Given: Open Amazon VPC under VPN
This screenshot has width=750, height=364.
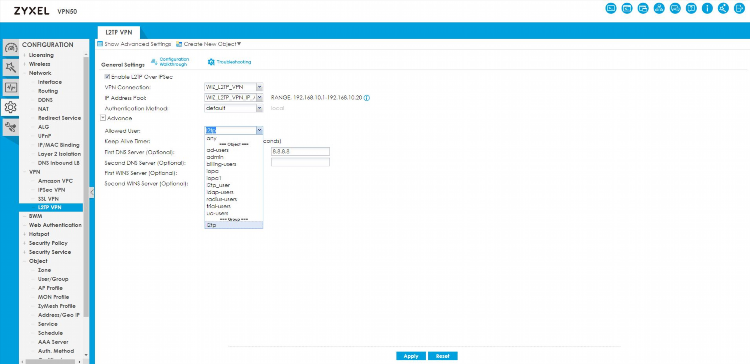Looking at the screenshot, I should tap(55, 181).
